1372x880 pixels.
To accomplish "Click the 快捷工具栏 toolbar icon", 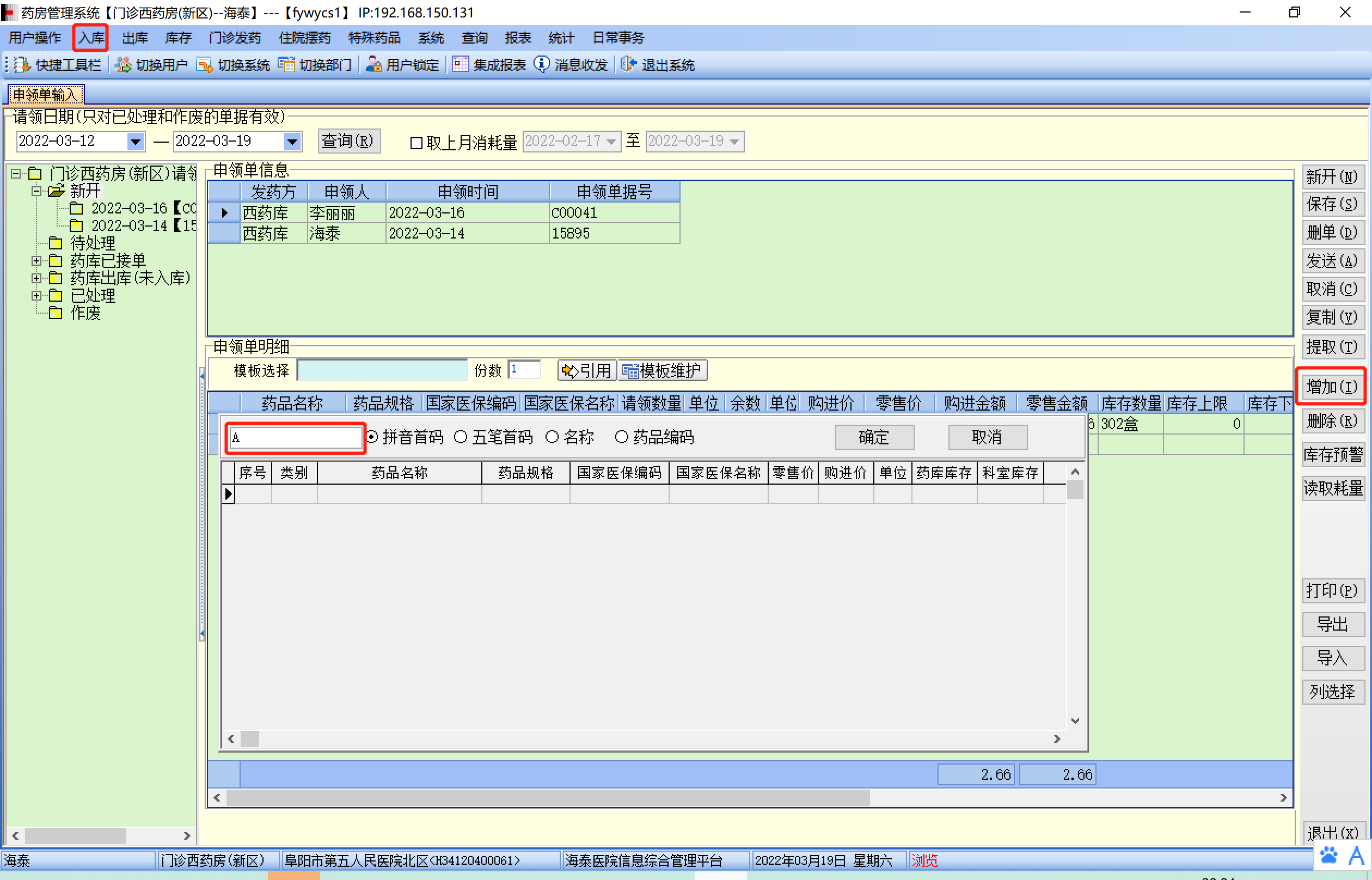I will pos(22,65).
